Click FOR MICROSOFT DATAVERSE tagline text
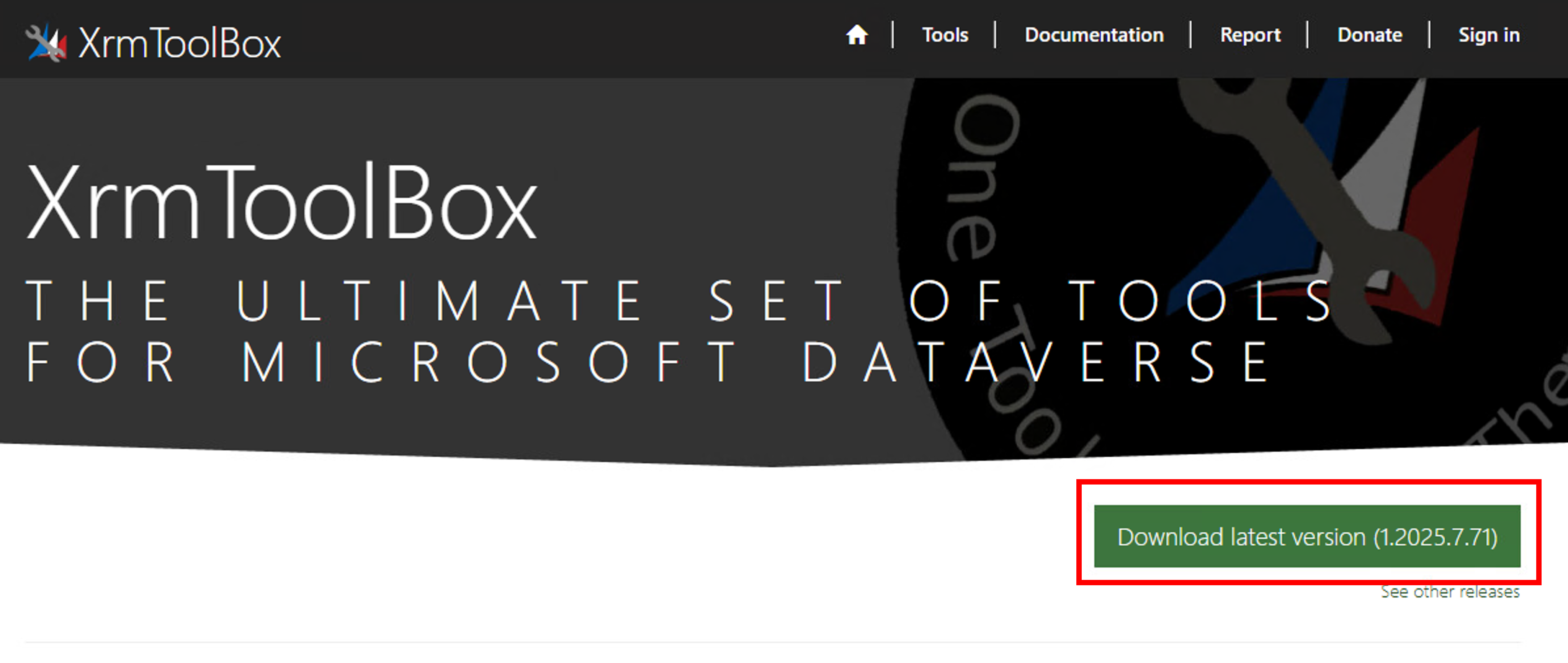Screen dimensions: 1568x663 (x=648, y=362)
